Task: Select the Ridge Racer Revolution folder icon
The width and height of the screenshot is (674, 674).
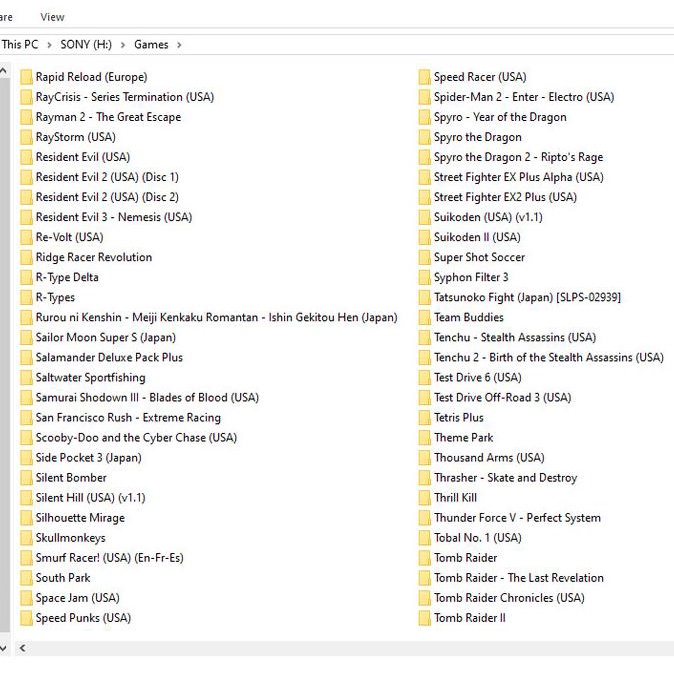Action: (26, 257)
